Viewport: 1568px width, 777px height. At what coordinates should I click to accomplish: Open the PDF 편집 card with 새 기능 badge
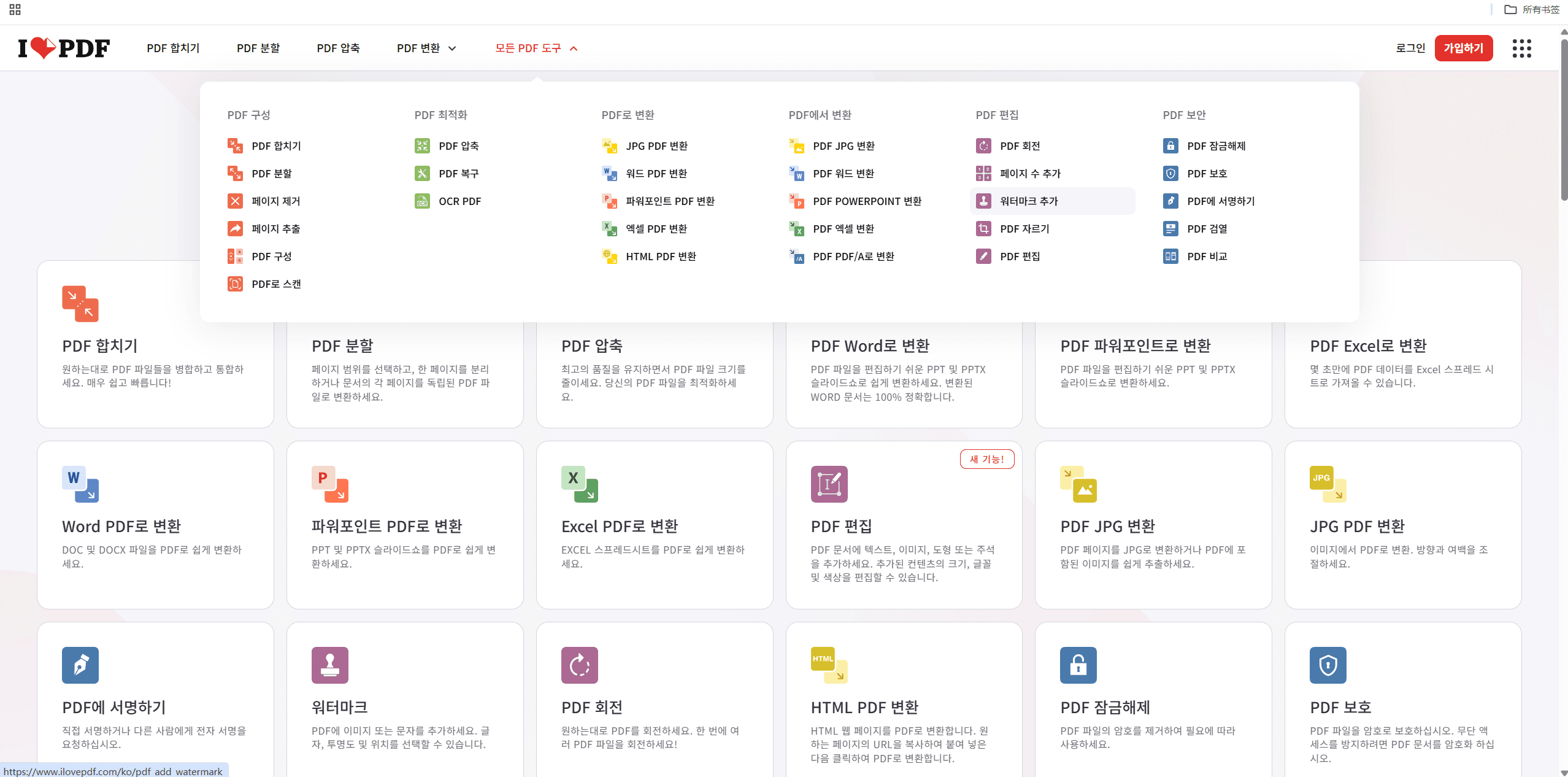pyautogui.click(x=904, y=525)
